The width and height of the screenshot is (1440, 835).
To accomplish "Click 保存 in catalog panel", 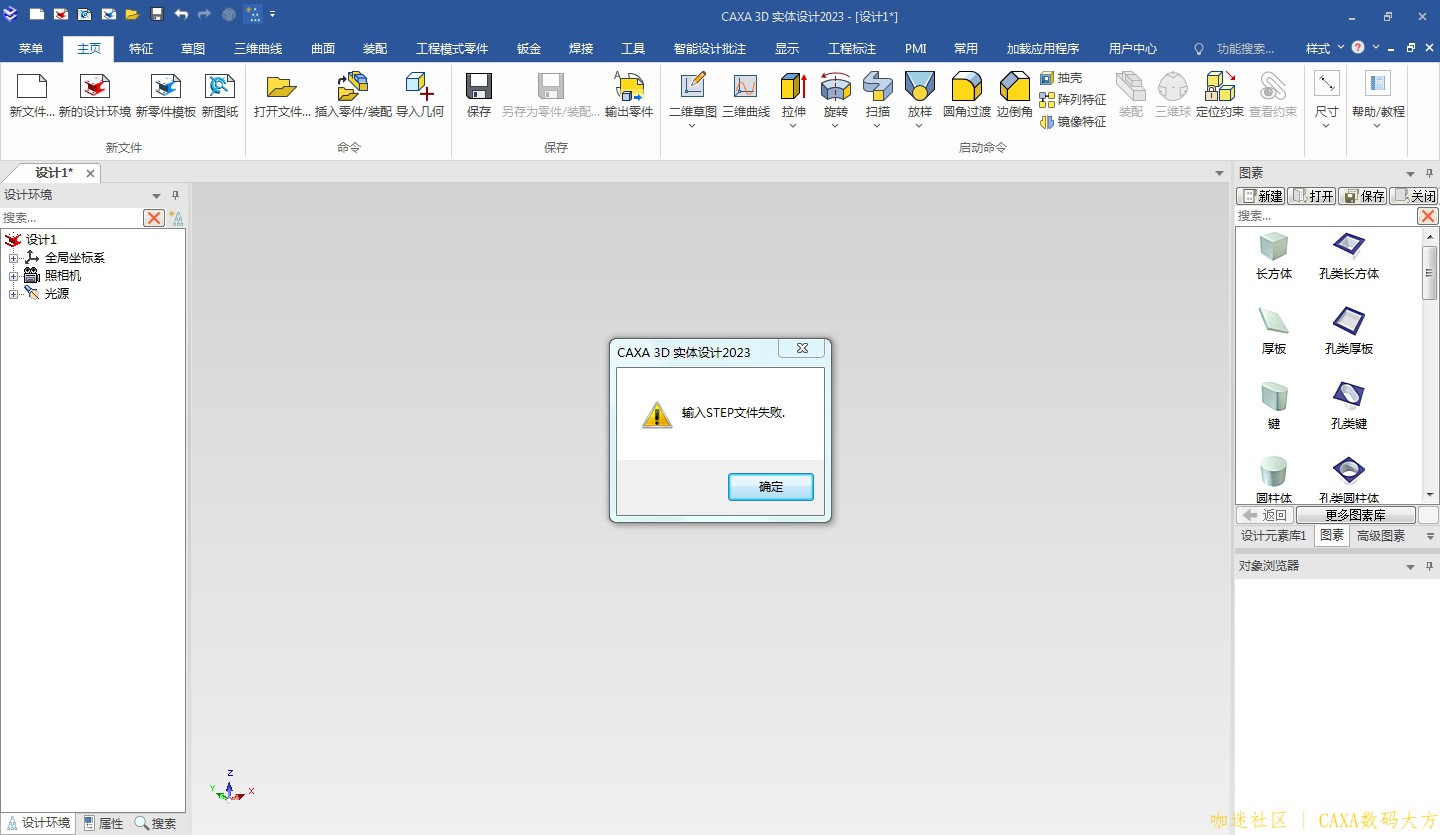I will pos(1363,196).
